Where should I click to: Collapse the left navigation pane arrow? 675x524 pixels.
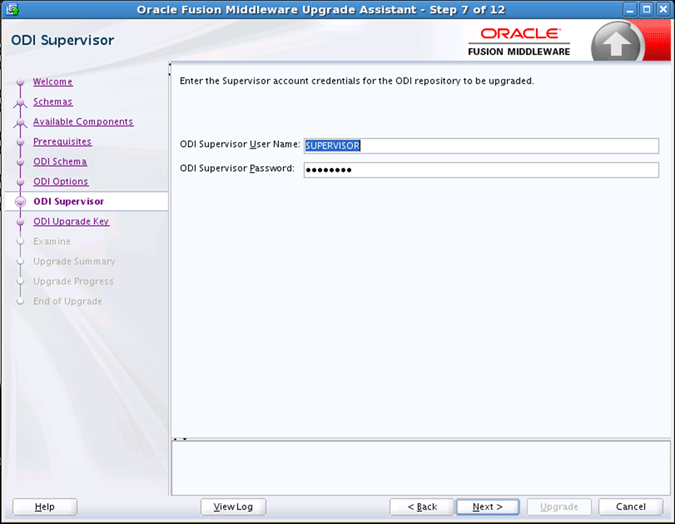(170, 64)
